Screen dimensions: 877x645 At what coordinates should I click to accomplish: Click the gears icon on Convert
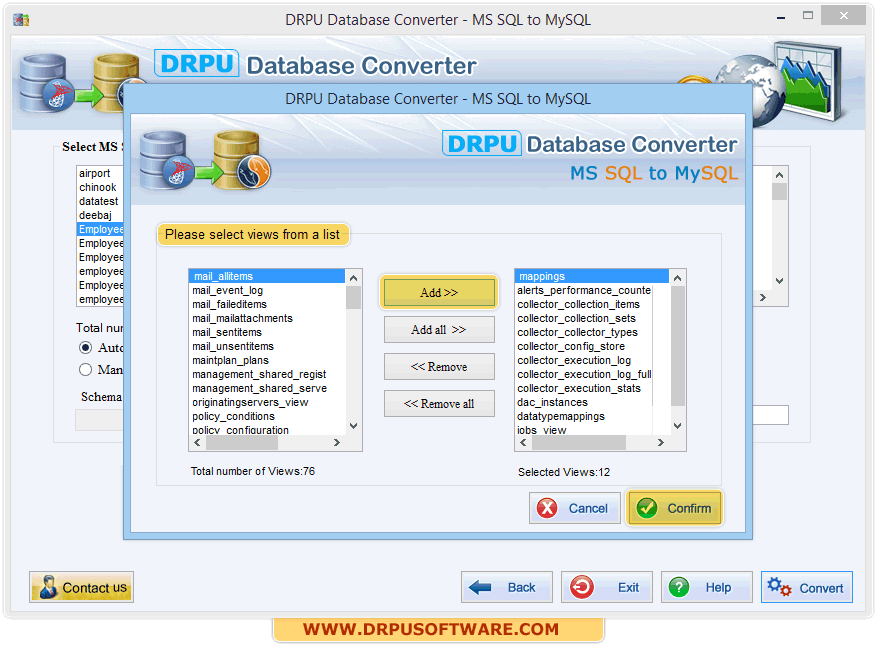779,587
